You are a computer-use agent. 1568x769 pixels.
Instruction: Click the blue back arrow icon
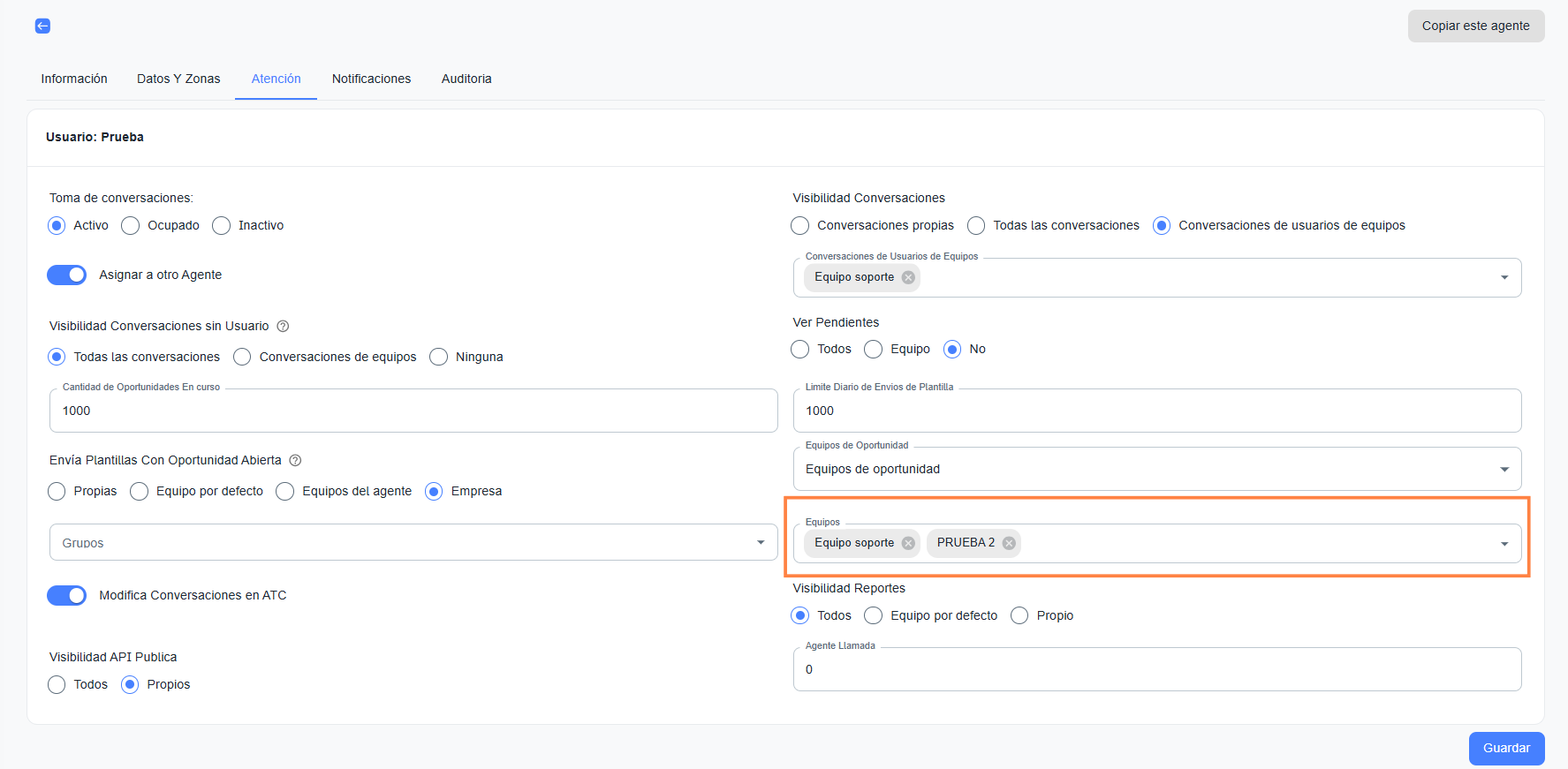(x=42, y=26)
